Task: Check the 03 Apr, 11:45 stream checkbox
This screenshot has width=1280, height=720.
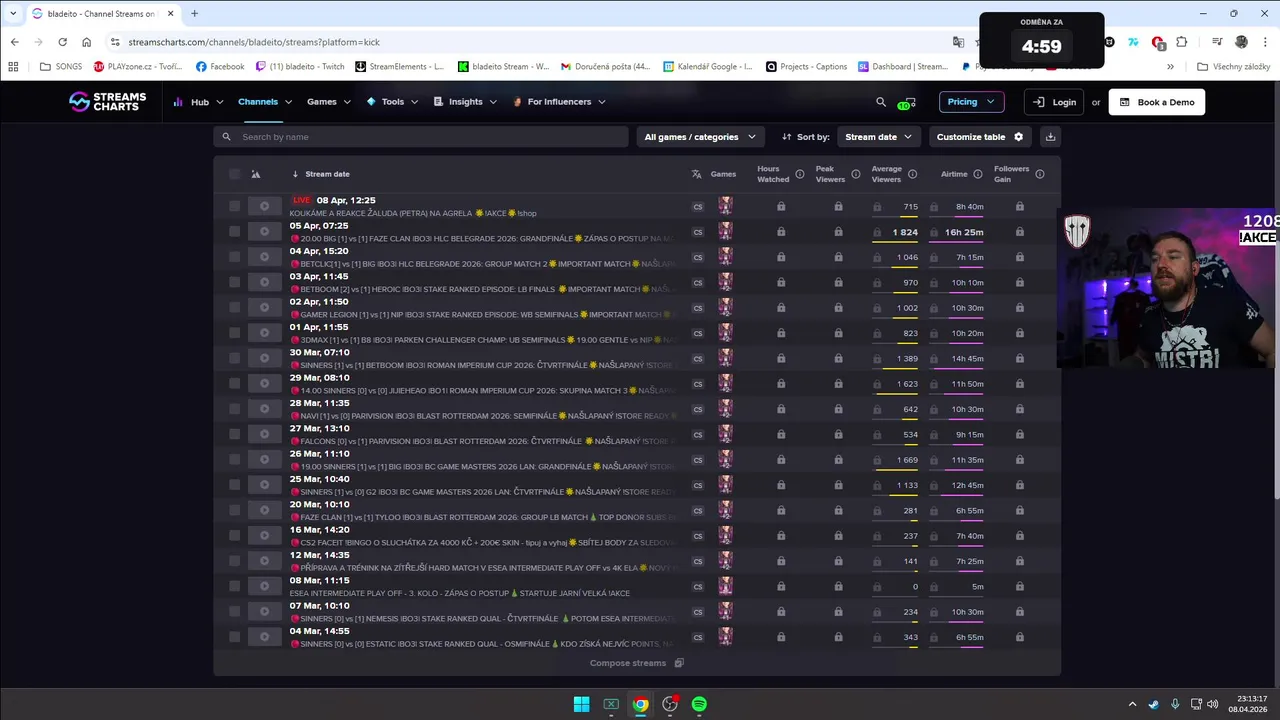Action: tap(234, 283)
